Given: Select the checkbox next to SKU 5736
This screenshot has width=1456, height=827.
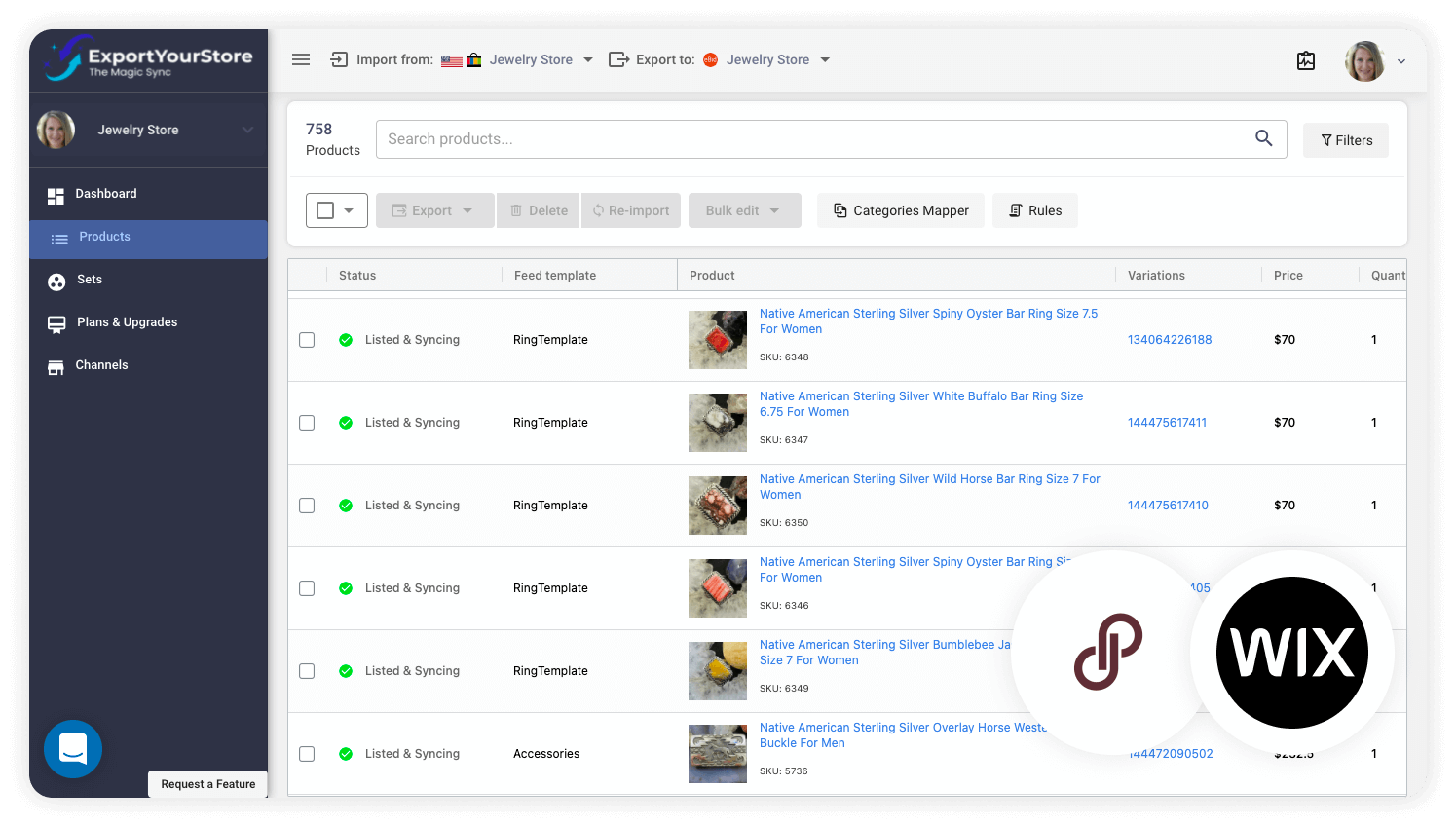Looking at the screenshot, I should pos(307,753).
